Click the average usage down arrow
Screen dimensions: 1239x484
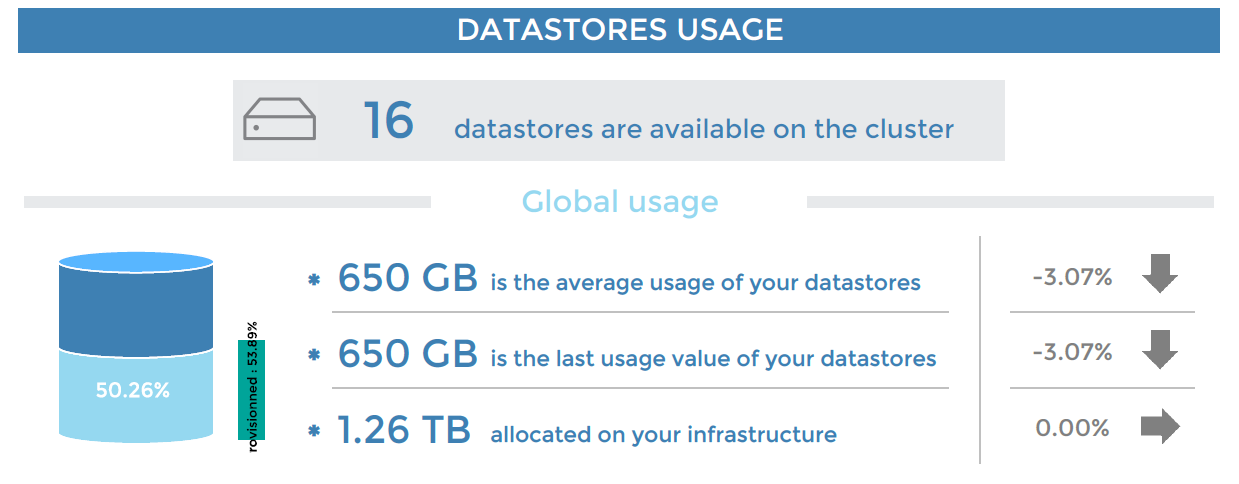point(1160,275)
